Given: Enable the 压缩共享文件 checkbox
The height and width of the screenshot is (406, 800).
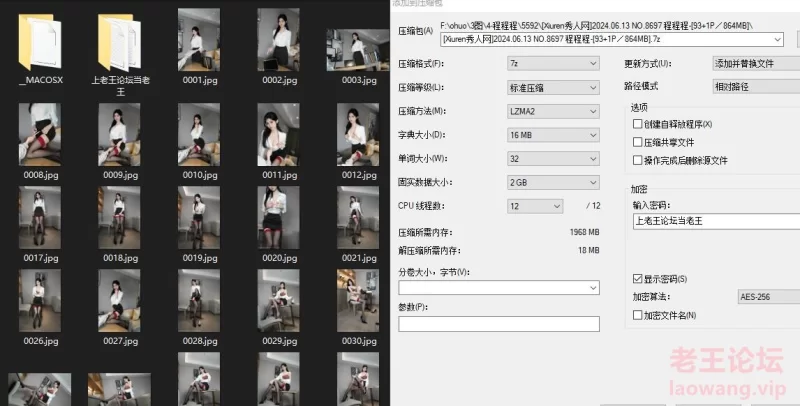Looking at the screenshot, I should [x=637, y=142].
